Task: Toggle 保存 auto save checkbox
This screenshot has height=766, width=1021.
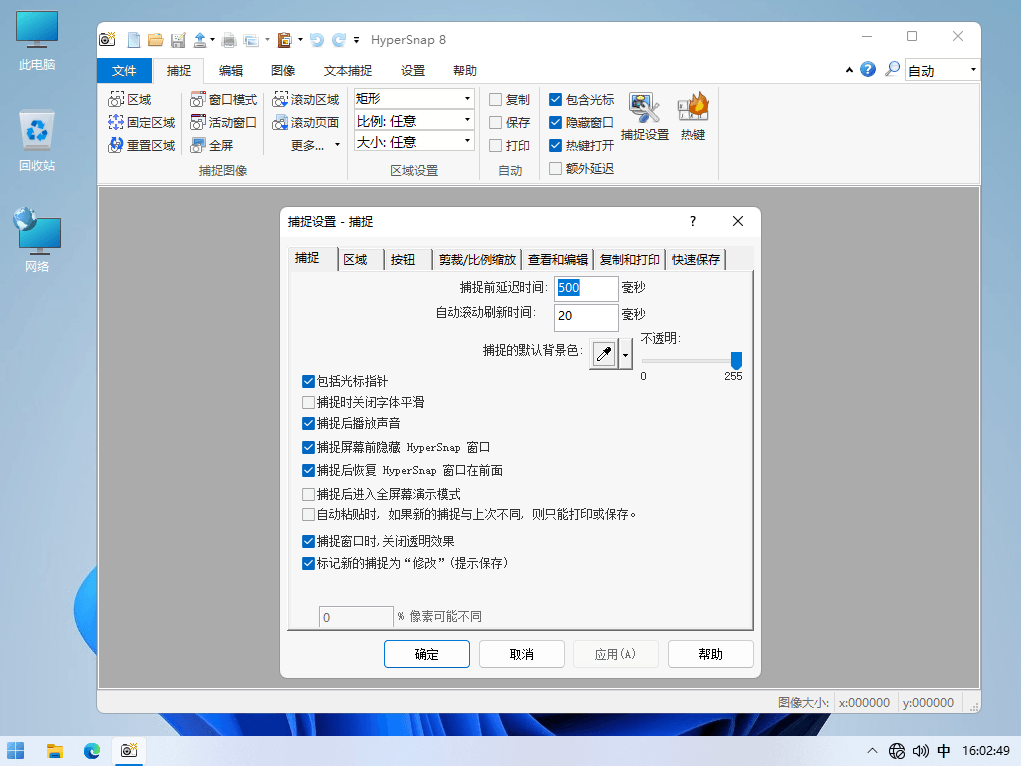Action: [x=496, y=122]
